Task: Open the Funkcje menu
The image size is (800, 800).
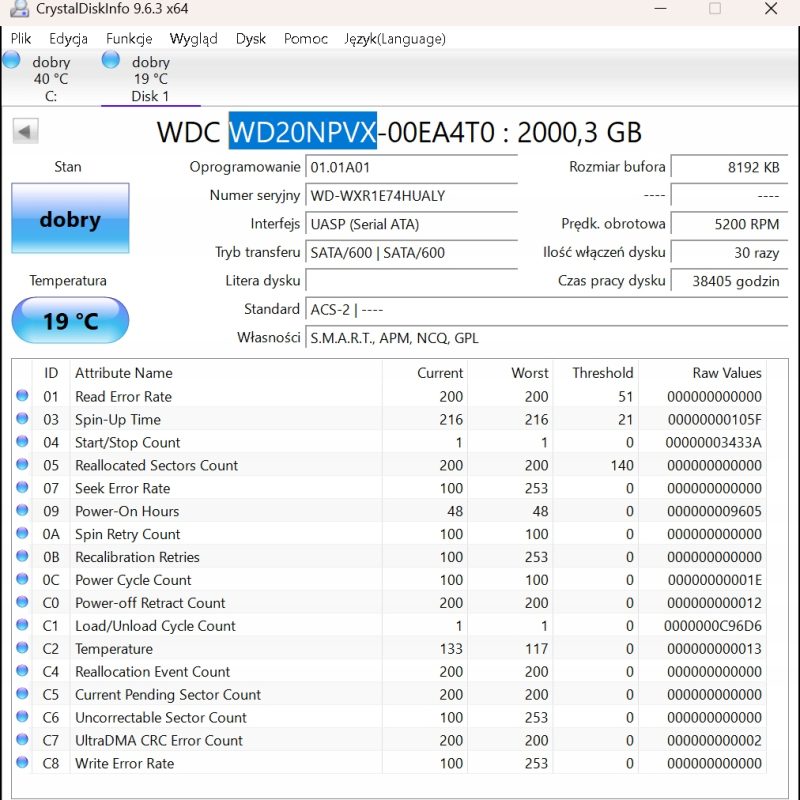Action: click(x=129, y=39)
